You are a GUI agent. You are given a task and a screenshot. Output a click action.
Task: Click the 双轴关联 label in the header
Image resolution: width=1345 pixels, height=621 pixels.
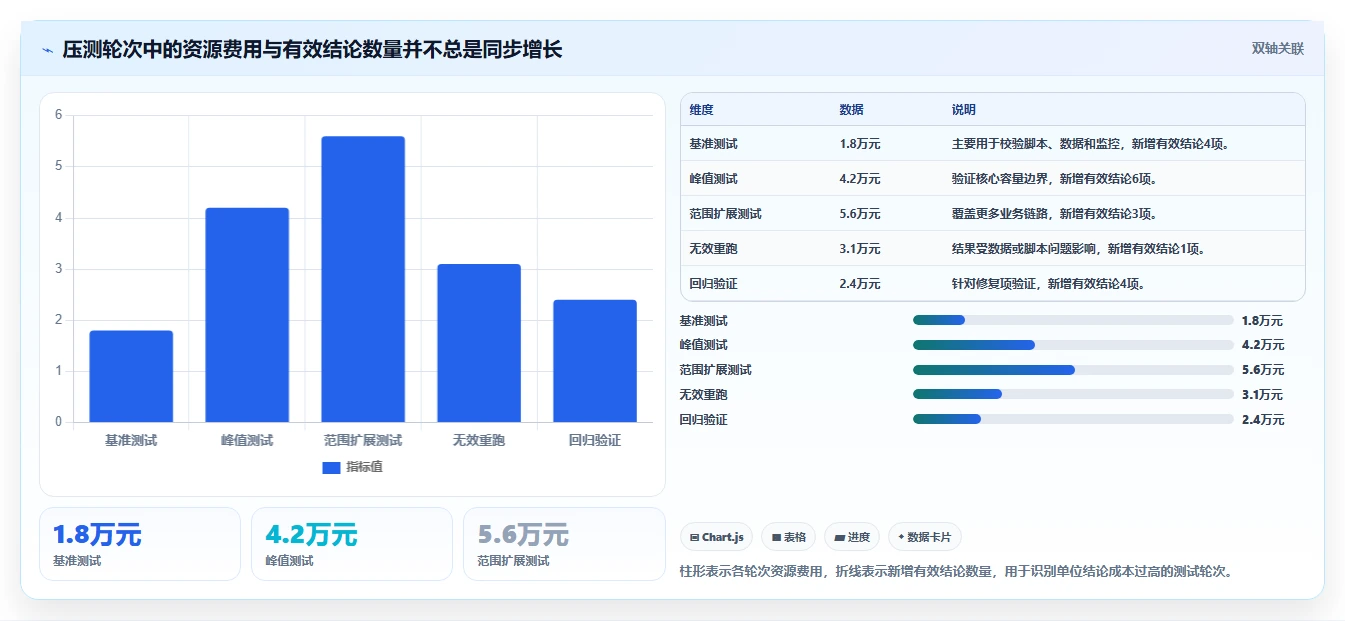click(x=1277, y=49)
